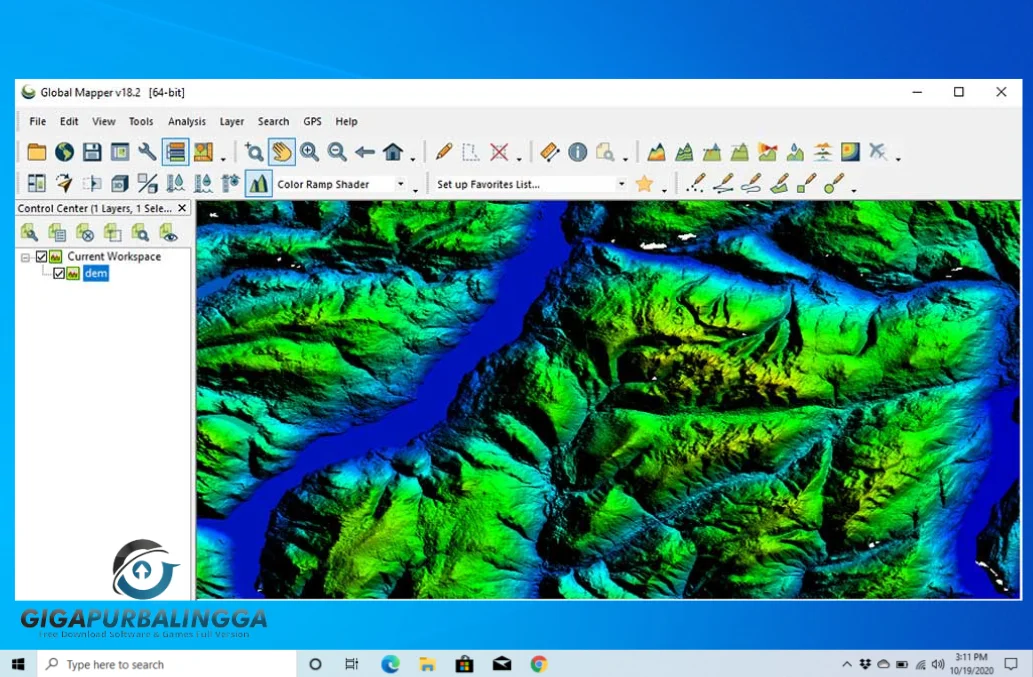
Task: Open the GPS menu
Action: pyautogui.click(x=312, y=121)
